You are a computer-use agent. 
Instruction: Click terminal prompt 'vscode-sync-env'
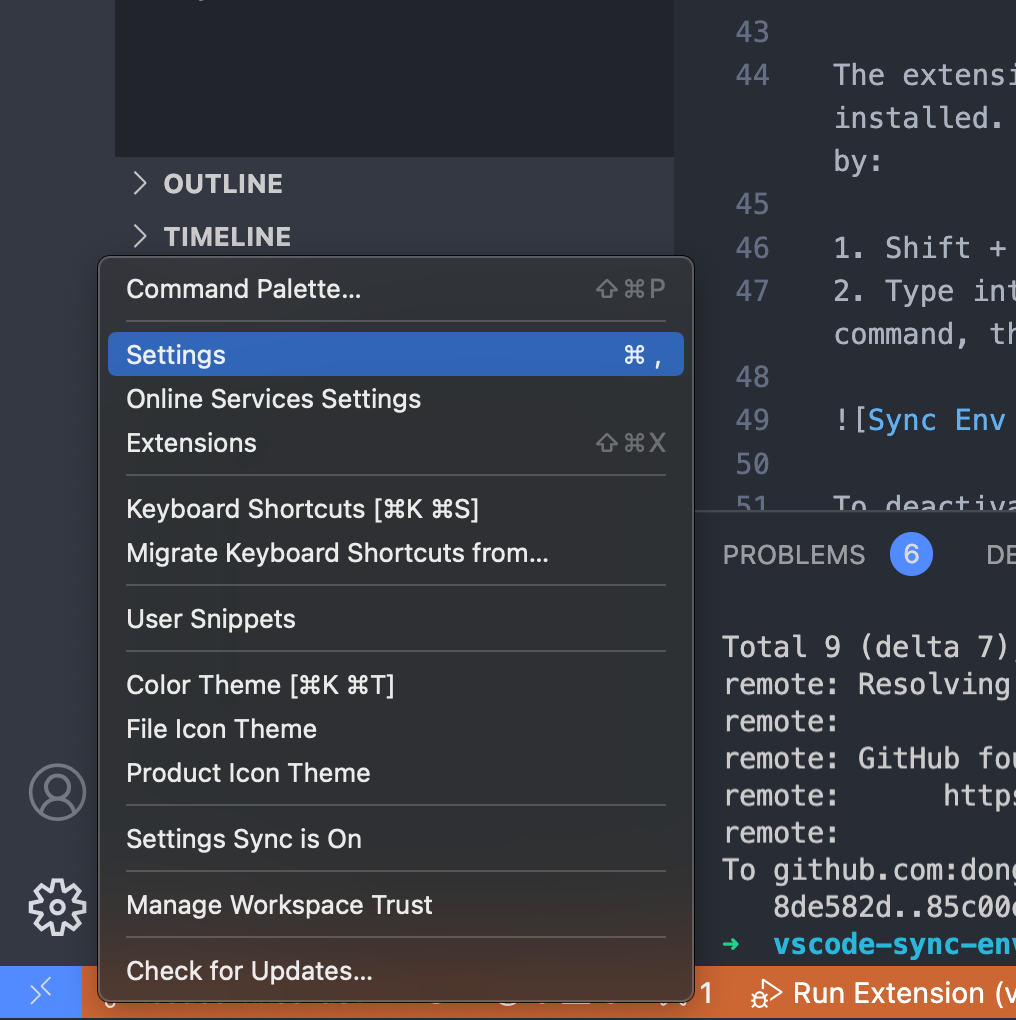coord(894,944)
